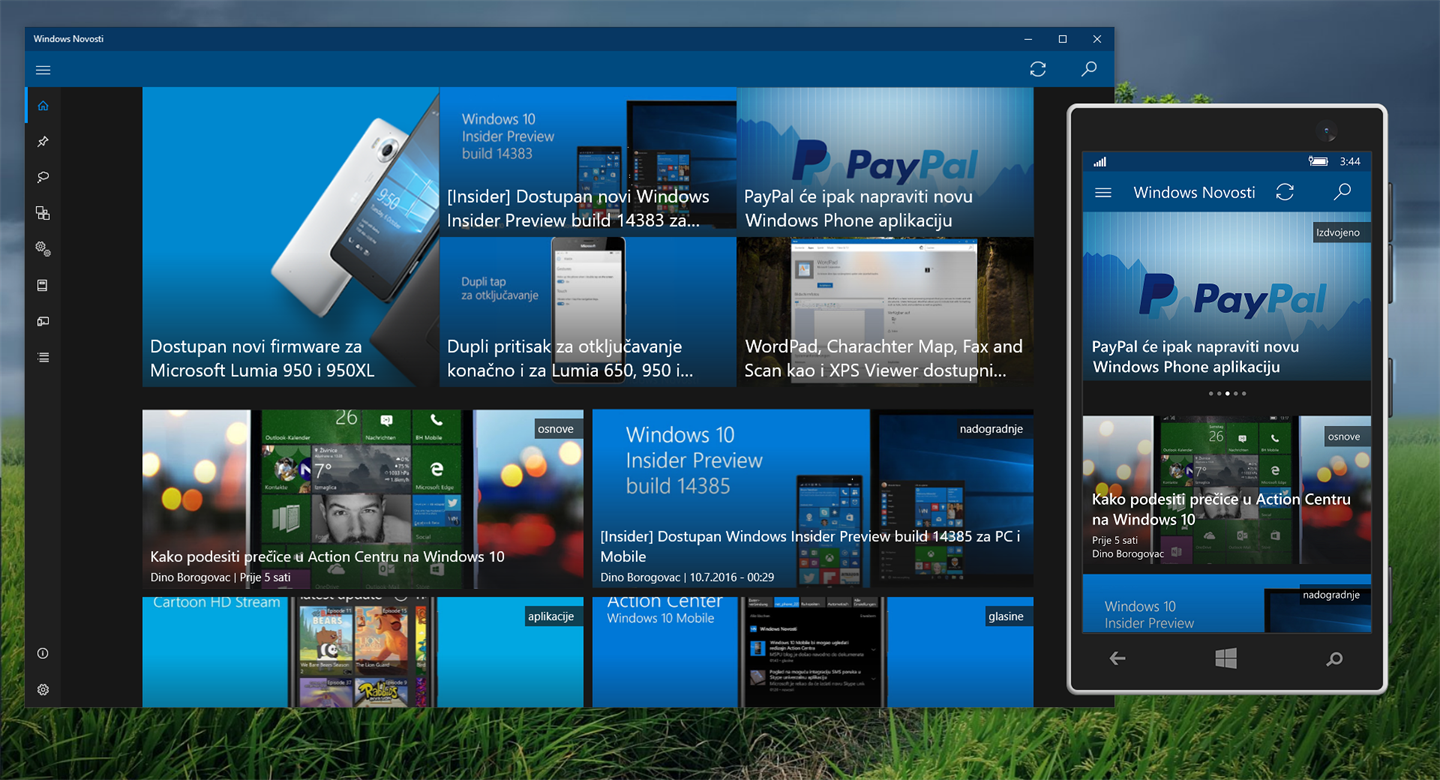
Task: Open the Lumia 950 firmware article tile
Action: 290,237
